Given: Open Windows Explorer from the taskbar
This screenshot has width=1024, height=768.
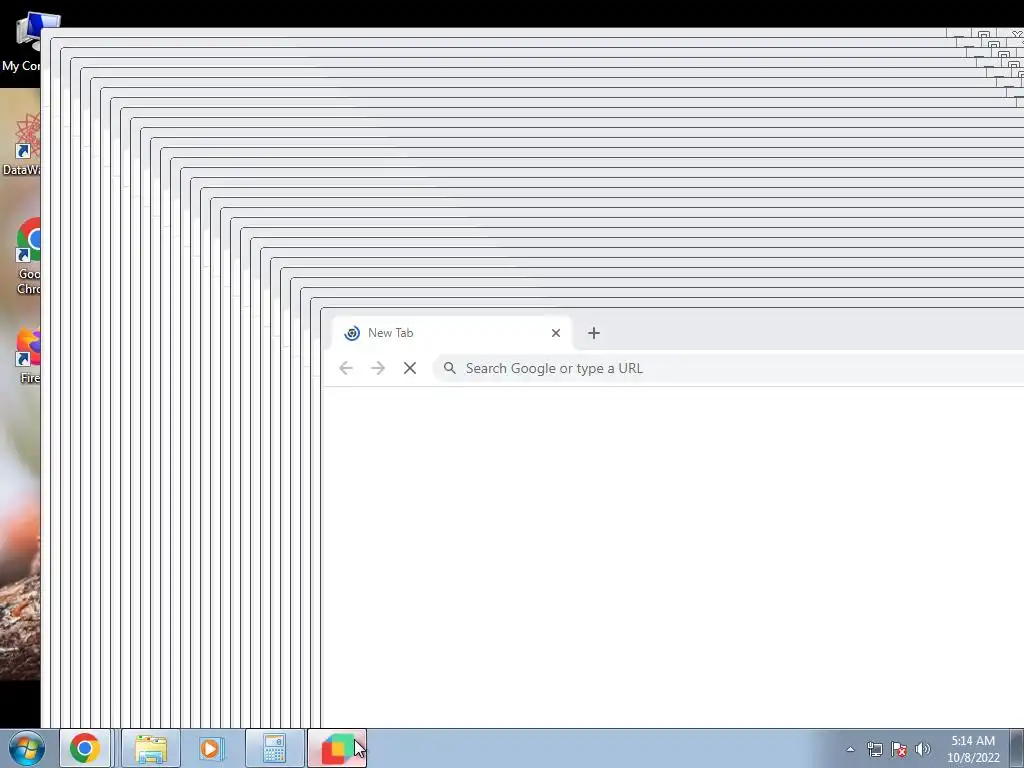Looking at the screenshot, I should [151, 748].
